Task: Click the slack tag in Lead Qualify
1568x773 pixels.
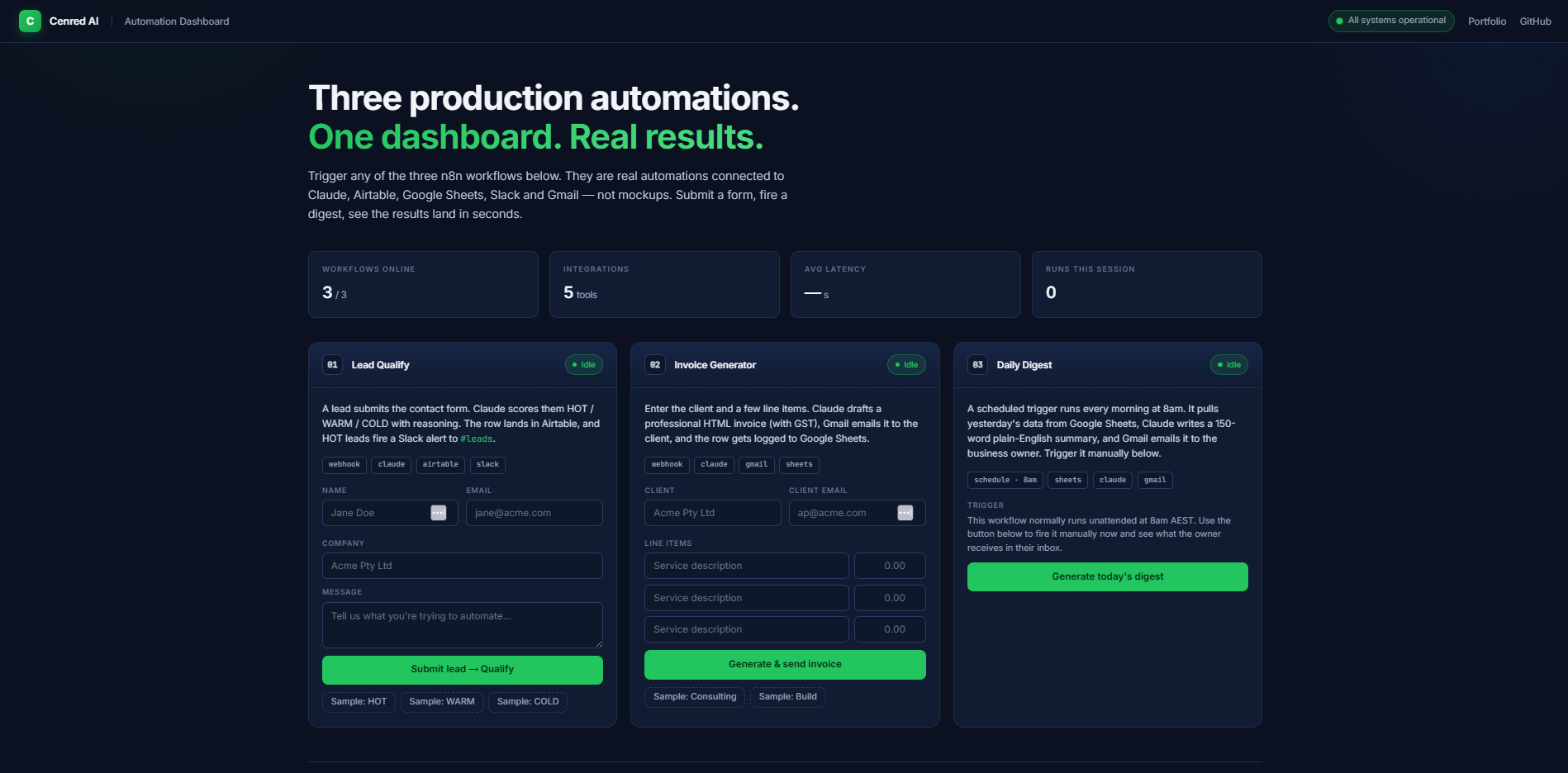Action: [x=487, y=465]
